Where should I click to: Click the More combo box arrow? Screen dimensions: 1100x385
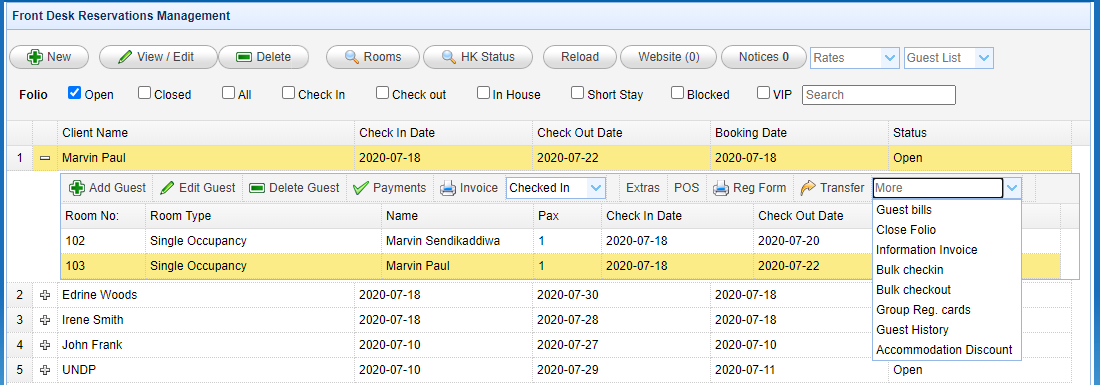click(1012, 188)
